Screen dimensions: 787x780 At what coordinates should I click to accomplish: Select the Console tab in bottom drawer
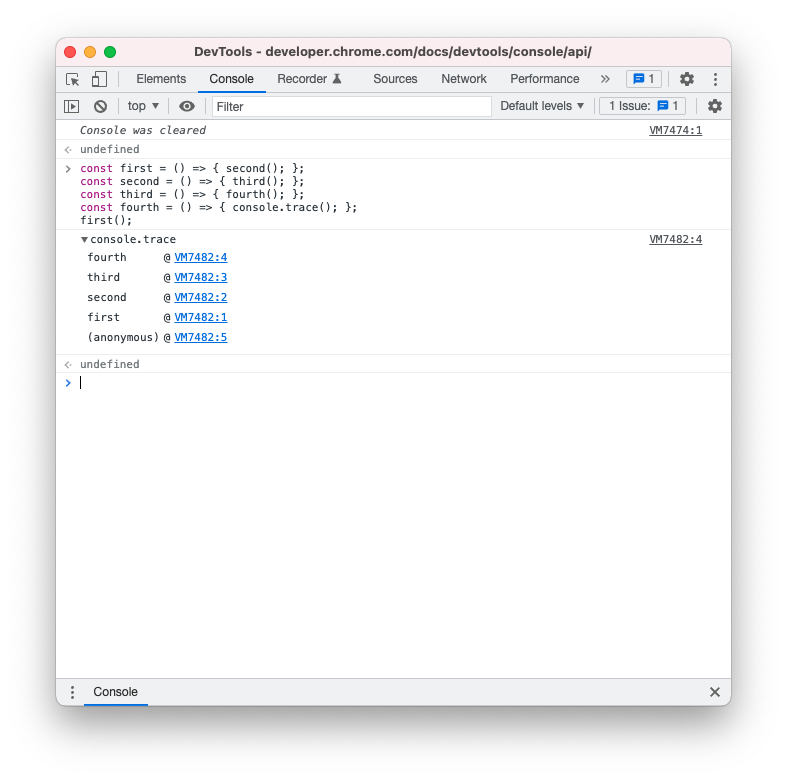click(115, 692)
